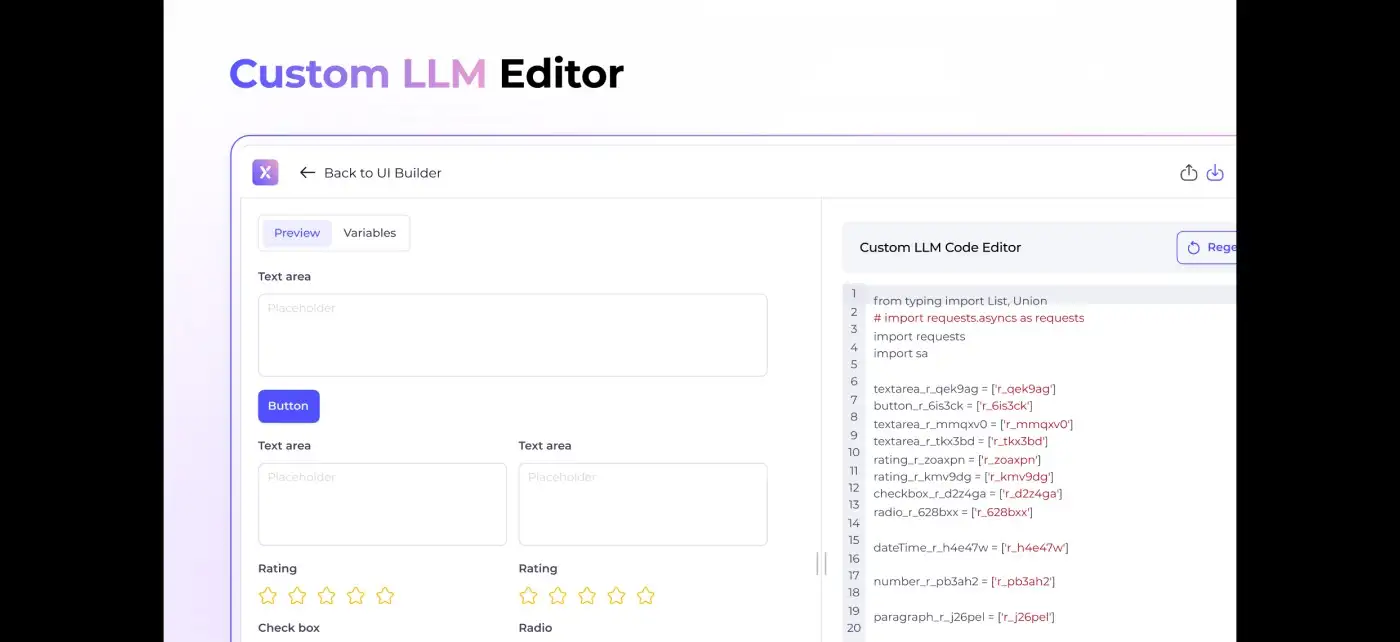Click the lower-right Text area field
Image resolution: width=1400 pixels, height=642 pixels.
pyautogui.click(x=642, y=504)
